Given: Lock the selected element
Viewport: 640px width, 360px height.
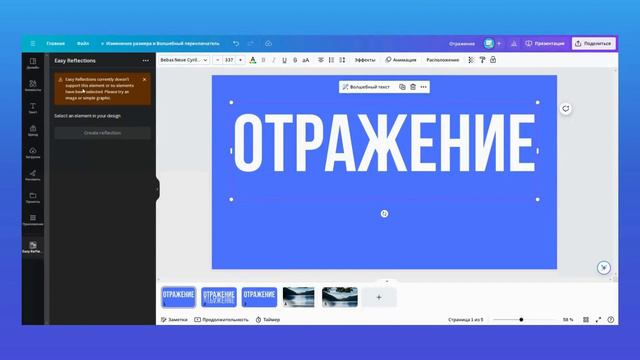Looking at the screenshot, I should (x=493, y=60).
